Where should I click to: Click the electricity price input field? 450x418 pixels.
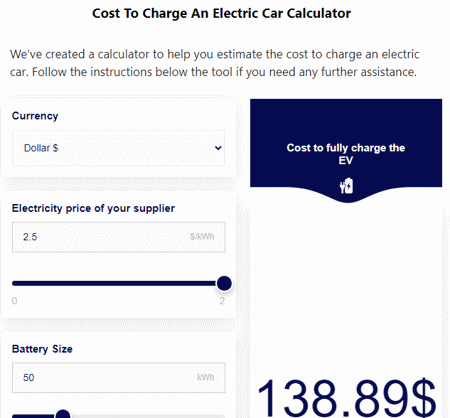coord(118,237)
